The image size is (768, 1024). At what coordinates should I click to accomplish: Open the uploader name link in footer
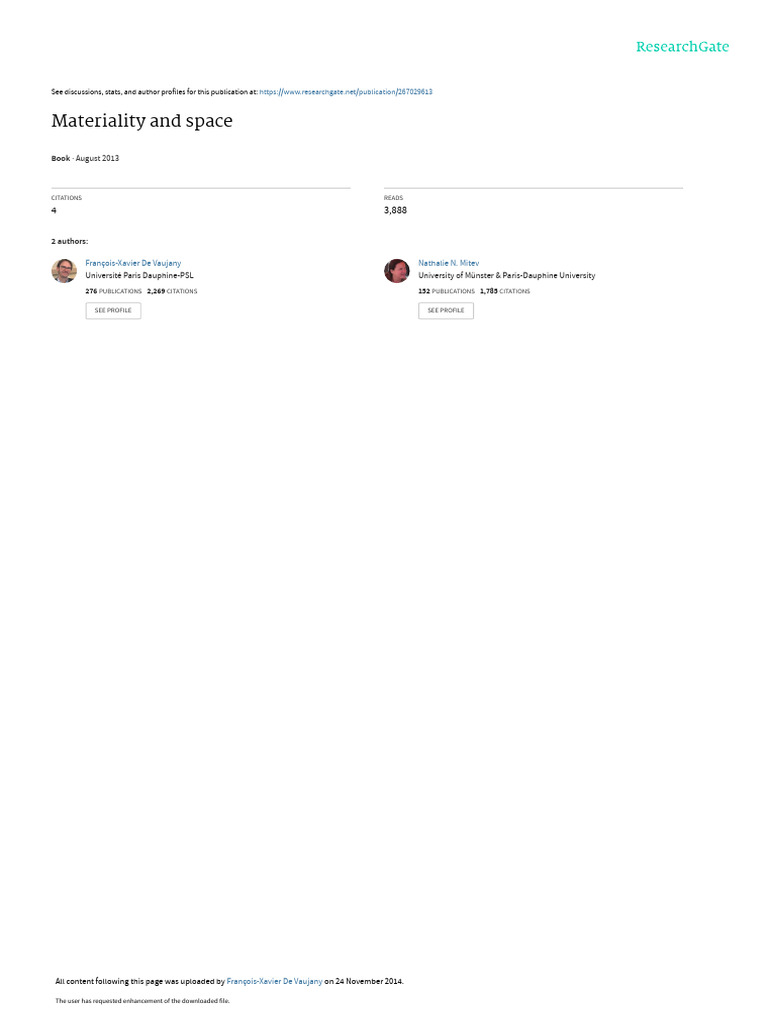[274, 981]
